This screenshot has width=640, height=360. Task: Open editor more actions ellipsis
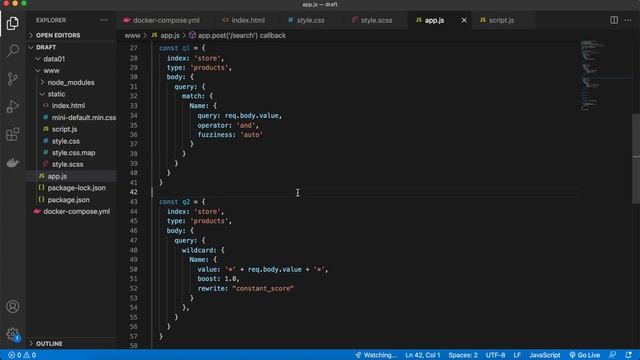pyautogui.click(x=628, y=20)
